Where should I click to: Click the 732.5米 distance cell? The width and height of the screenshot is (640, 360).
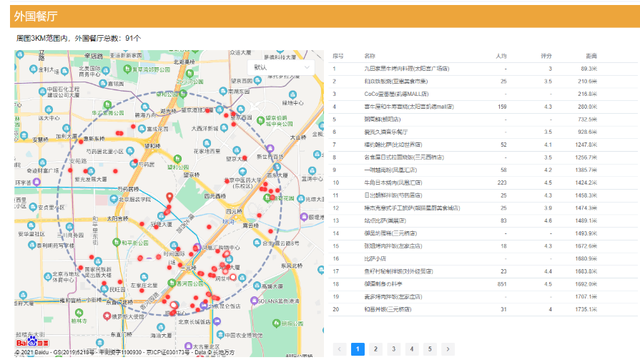pyautogui.click(x=587, y=119)
